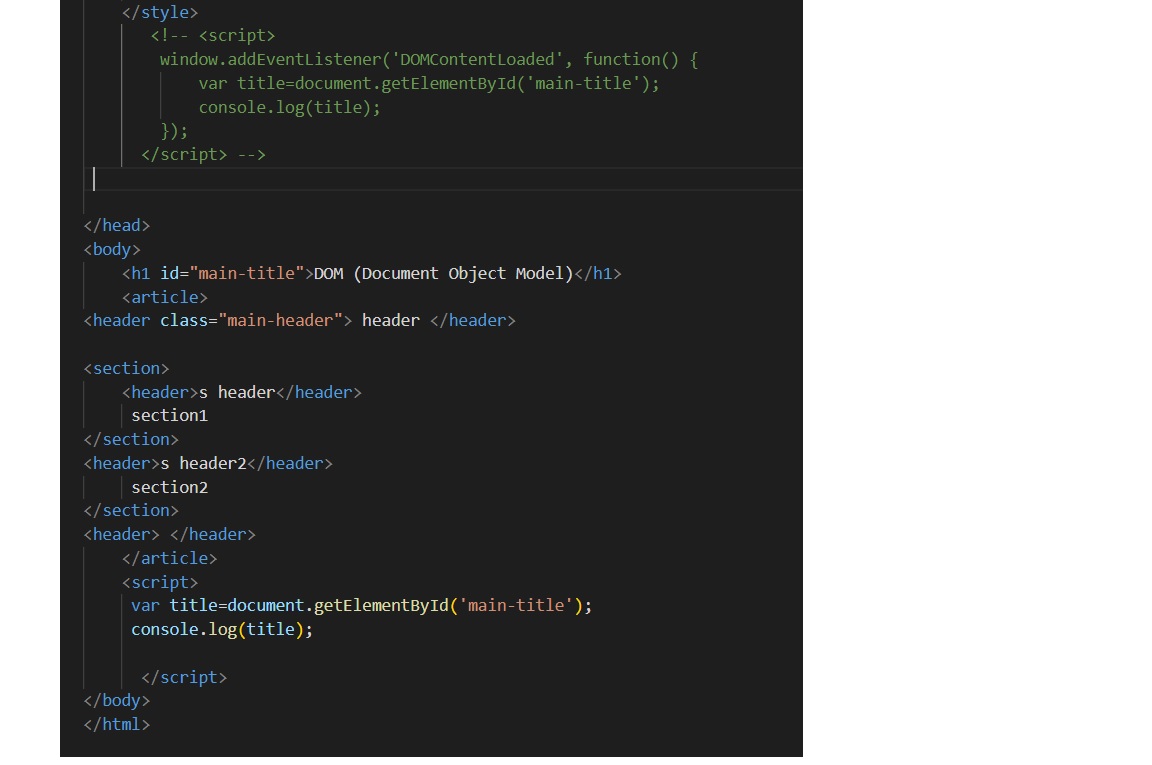Image resolution: width=1152 pixels, height=765 pixels.
Task: Click the '</script> -->' line
Action: tap(204, 155)
